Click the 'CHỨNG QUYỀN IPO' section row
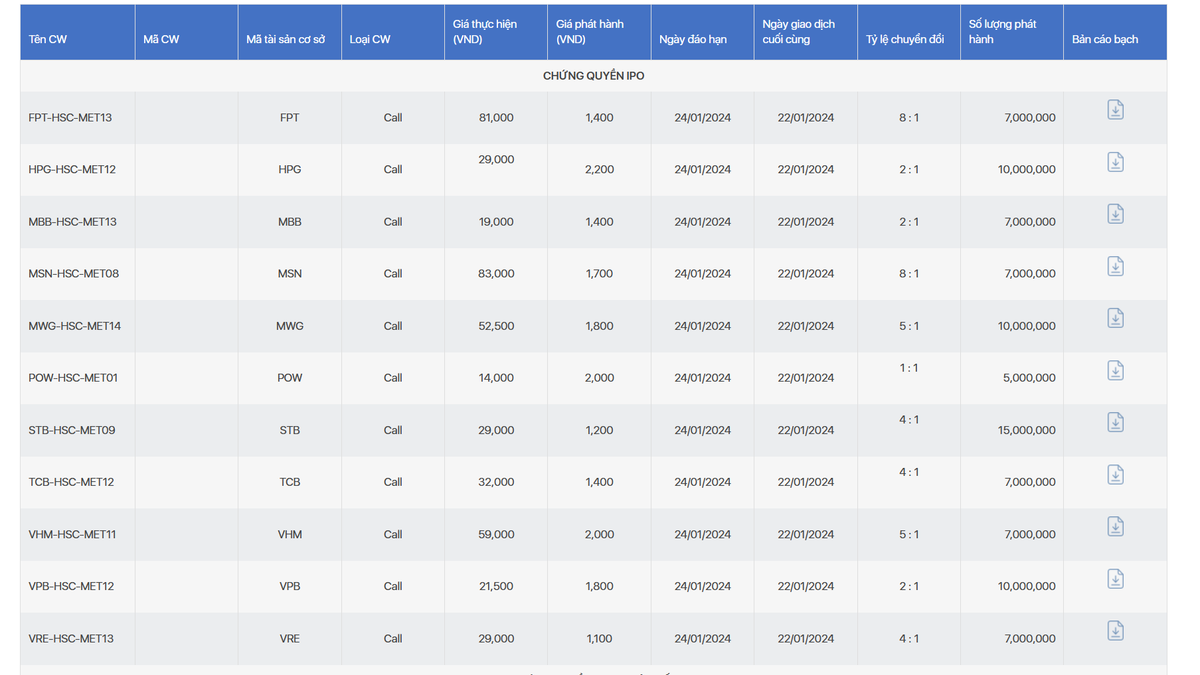Screen dimensions: 1200x675 [x=593, y=76]
